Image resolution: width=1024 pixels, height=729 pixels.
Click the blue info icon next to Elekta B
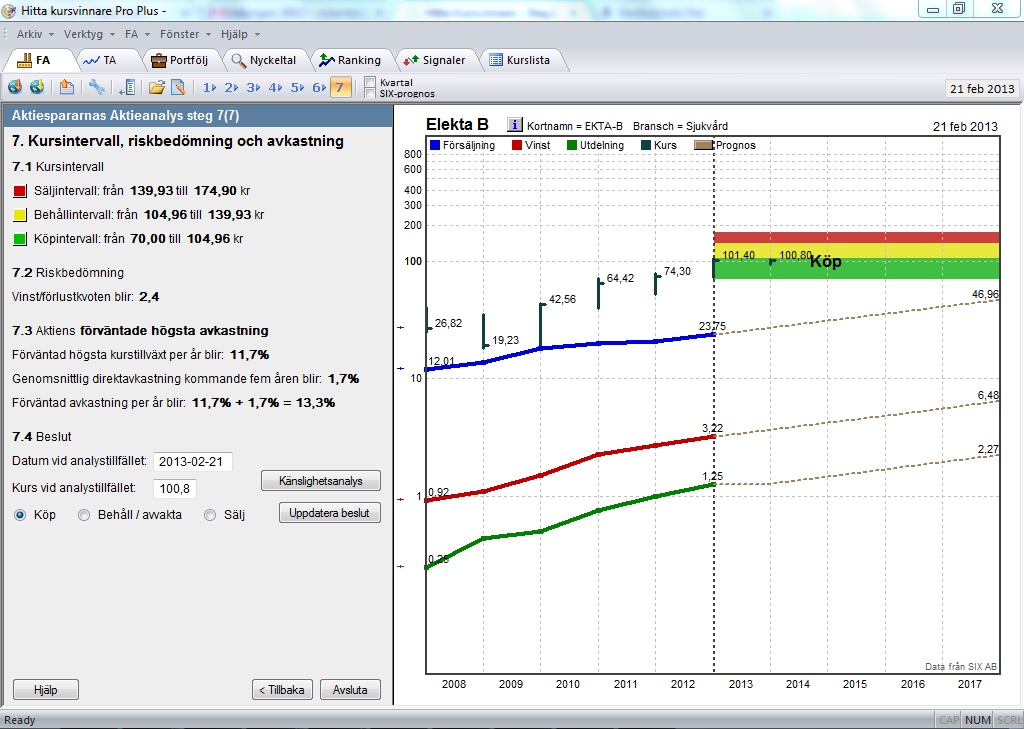515,125
